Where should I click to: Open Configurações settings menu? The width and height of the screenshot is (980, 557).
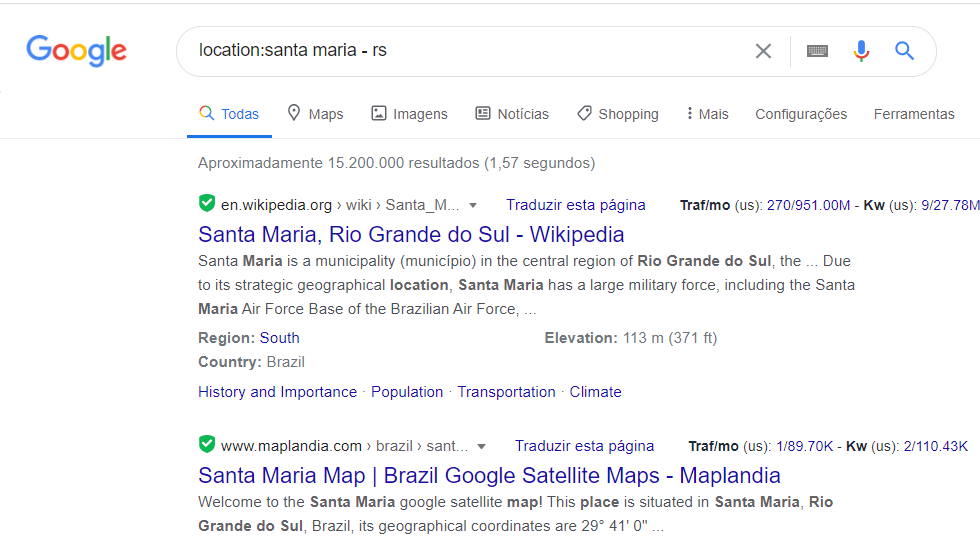point(801,114)
